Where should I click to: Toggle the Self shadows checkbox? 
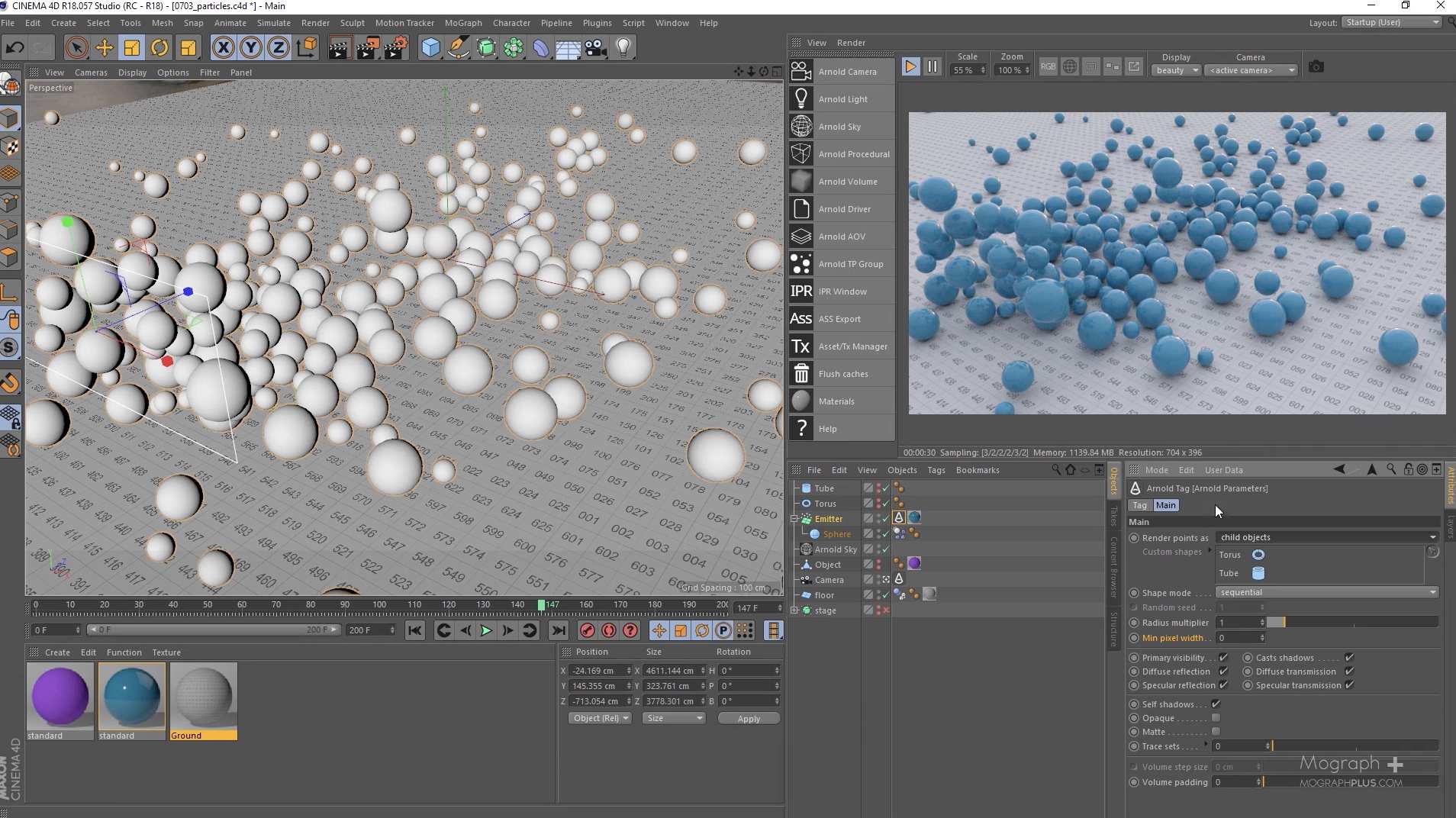1216,704
